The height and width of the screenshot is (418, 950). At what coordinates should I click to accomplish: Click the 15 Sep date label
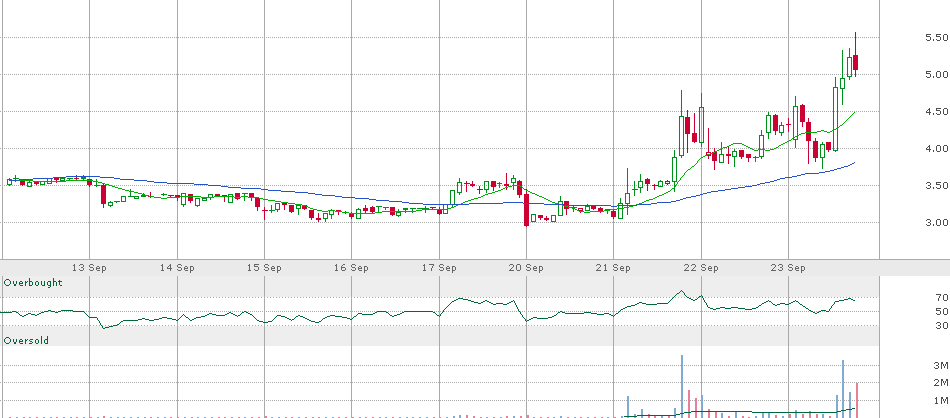click(x=265, y=268)
